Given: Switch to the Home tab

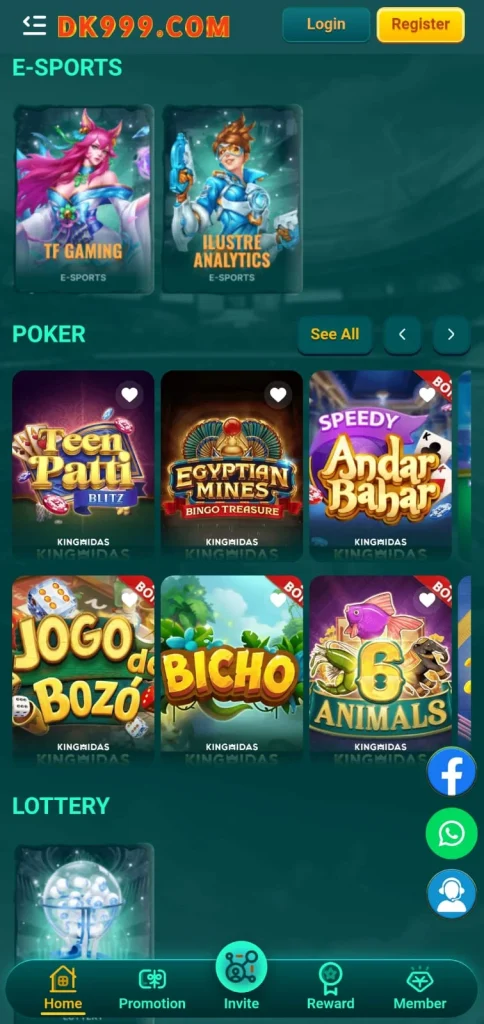Looking at the screenshot, I should pyautogui.click(x=63, y=987).
